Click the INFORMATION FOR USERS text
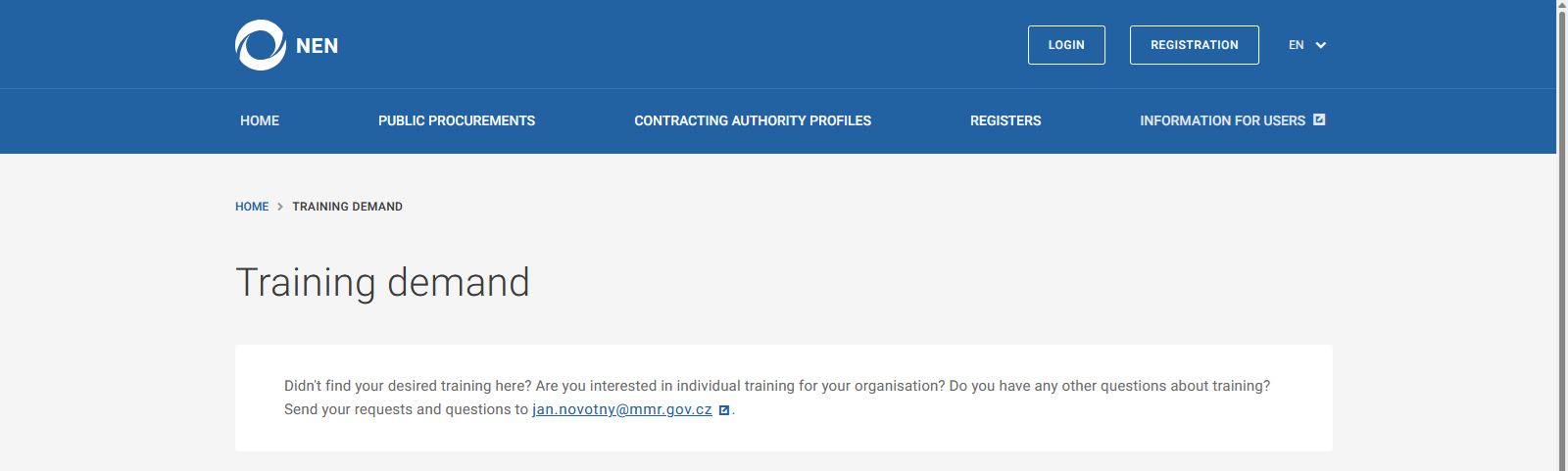This screenshot has height=471, width=1568. point(1222,120)
